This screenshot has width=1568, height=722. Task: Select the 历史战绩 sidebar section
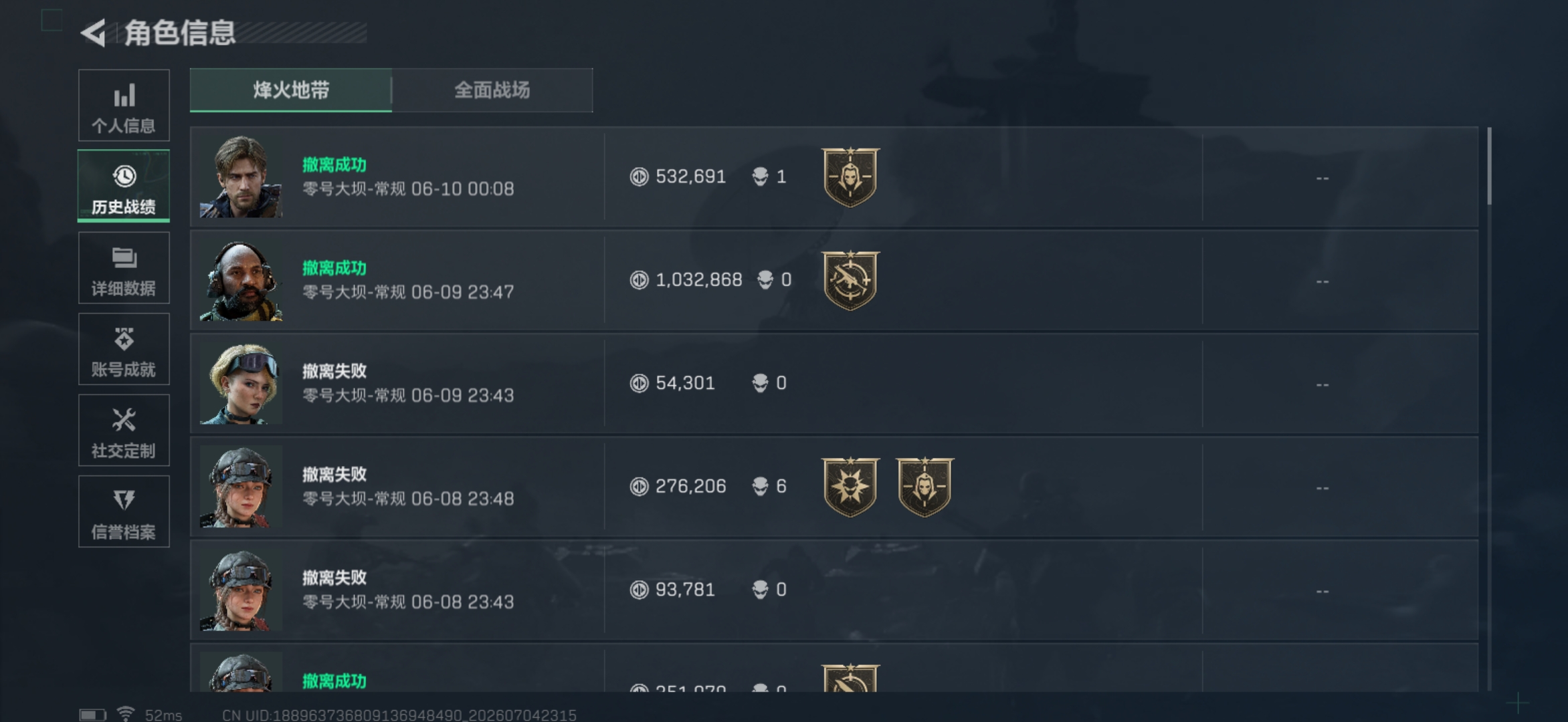click(124, 186)
